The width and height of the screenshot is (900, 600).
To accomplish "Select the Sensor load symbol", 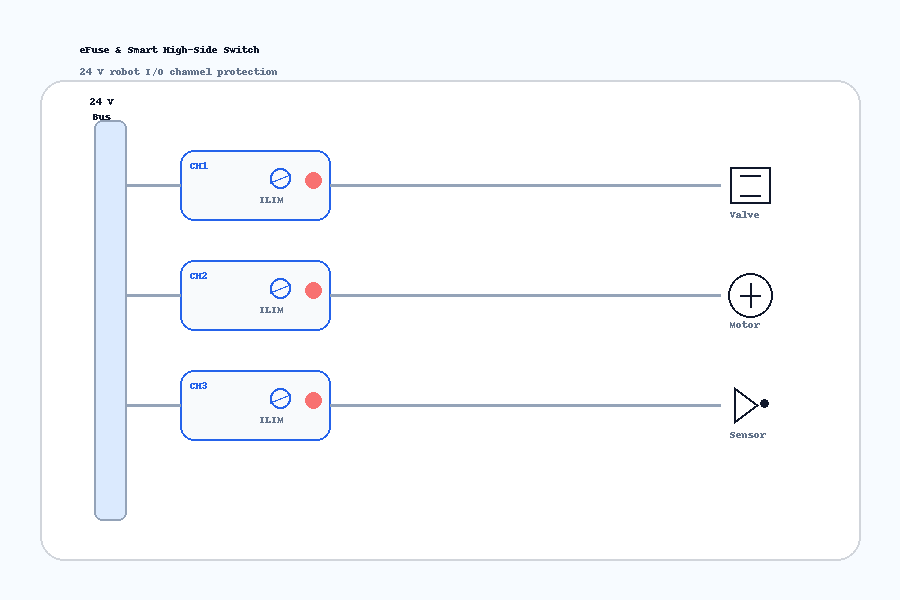I will [x=751, y=405].
